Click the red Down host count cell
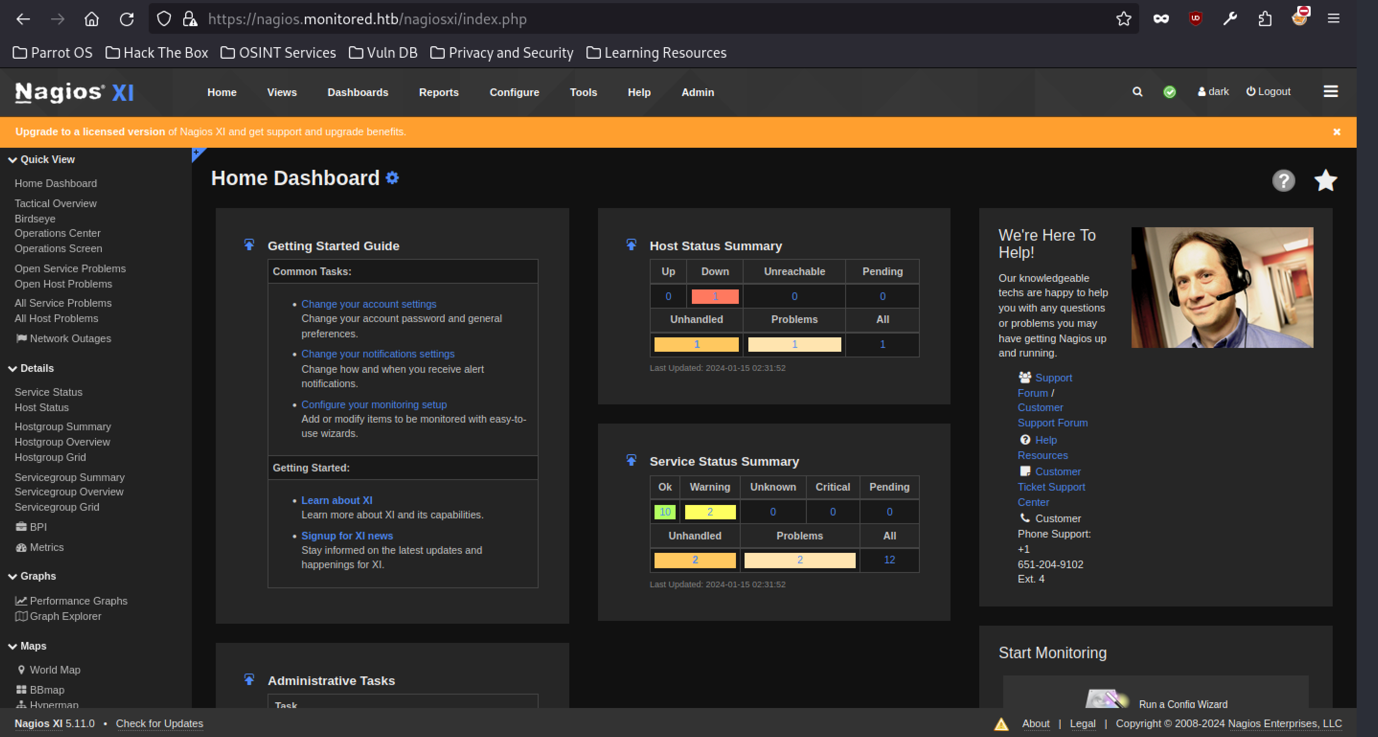This screenshot has height=737, width=1378. [x=715, y=297]
